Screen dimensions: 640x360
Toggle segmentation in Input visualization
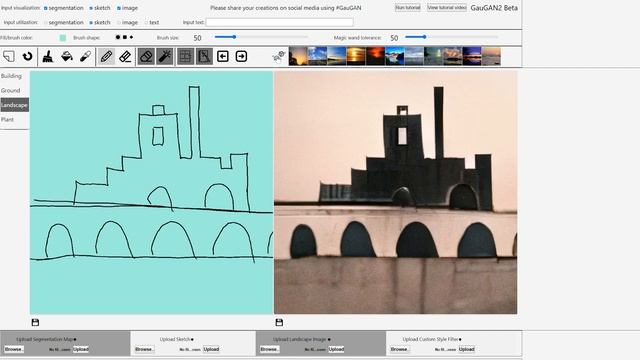46,8
